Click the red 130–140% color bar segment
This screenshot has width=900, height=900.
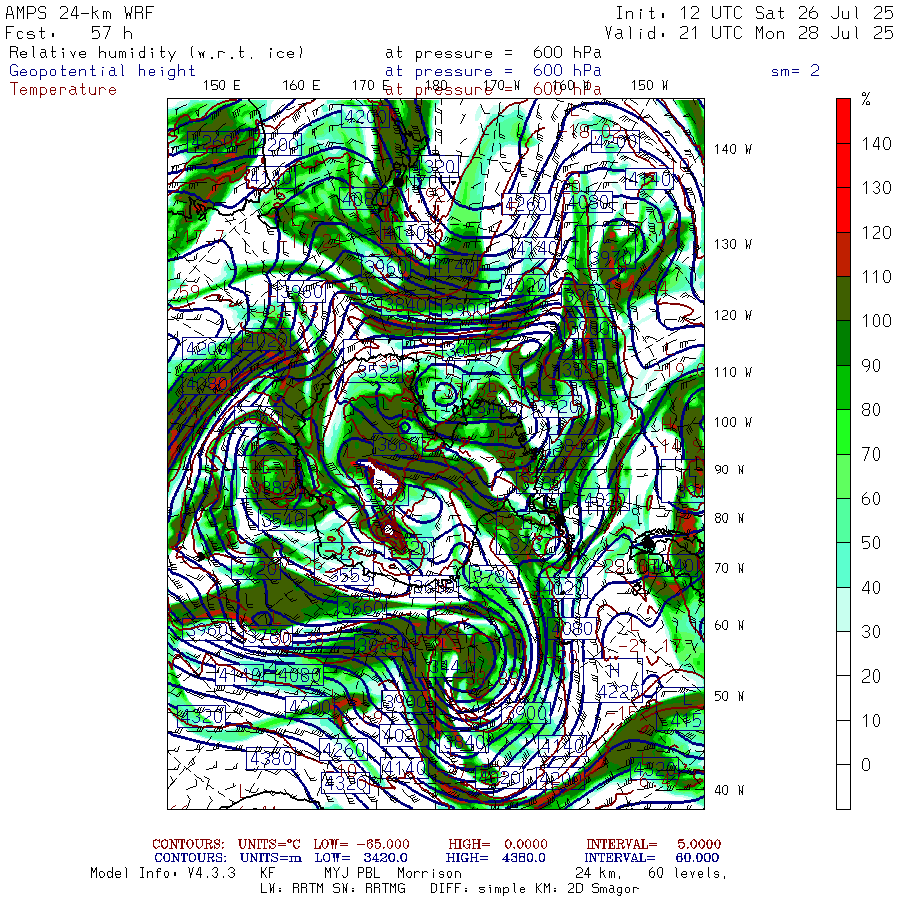pos(843,165)
